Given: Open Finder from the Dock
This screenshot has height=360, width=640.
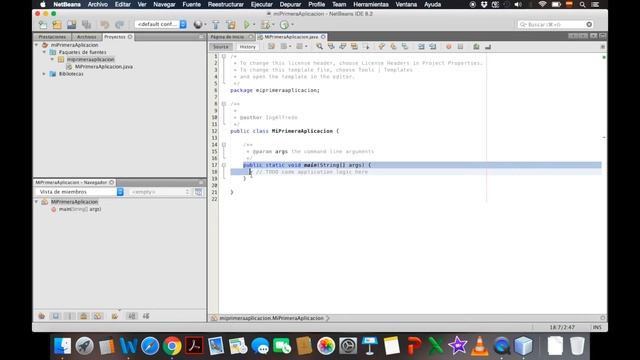Looking at the screenshot, I should tap(62, 346).
